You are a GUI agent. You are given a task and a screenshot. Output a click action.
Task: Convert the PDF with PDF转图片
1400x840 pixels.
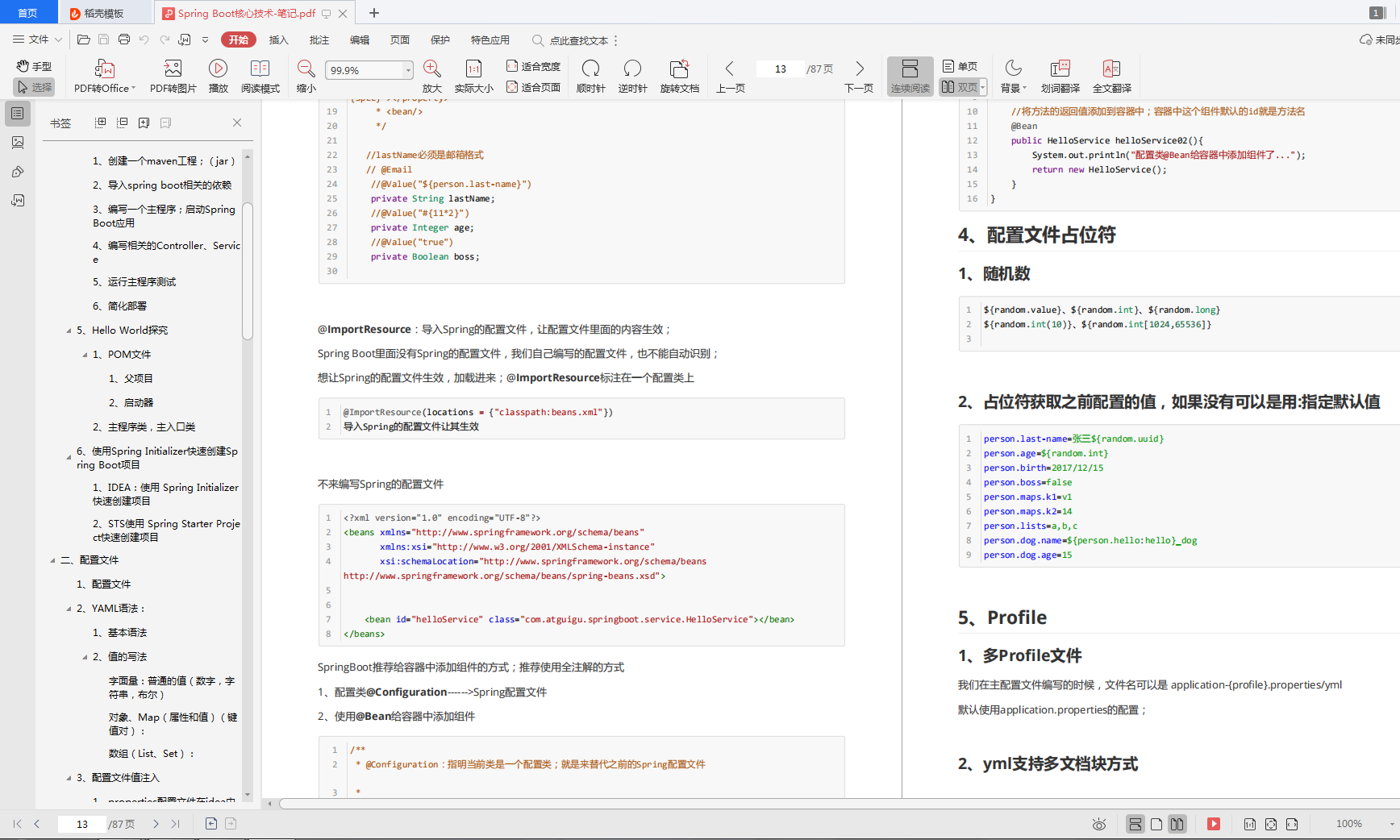pos(173,77)
